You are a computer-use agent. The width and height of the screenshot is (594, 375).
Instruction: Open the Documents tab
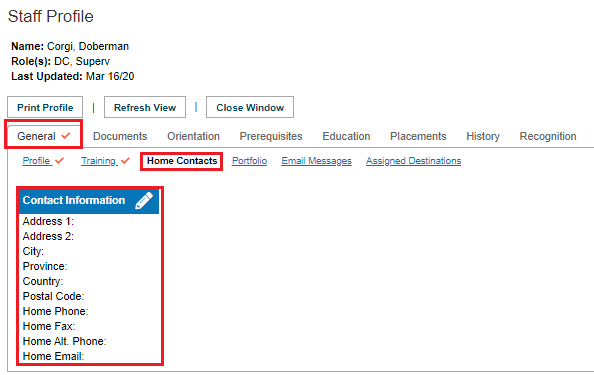pyautogui.click(x=120, y=136)
